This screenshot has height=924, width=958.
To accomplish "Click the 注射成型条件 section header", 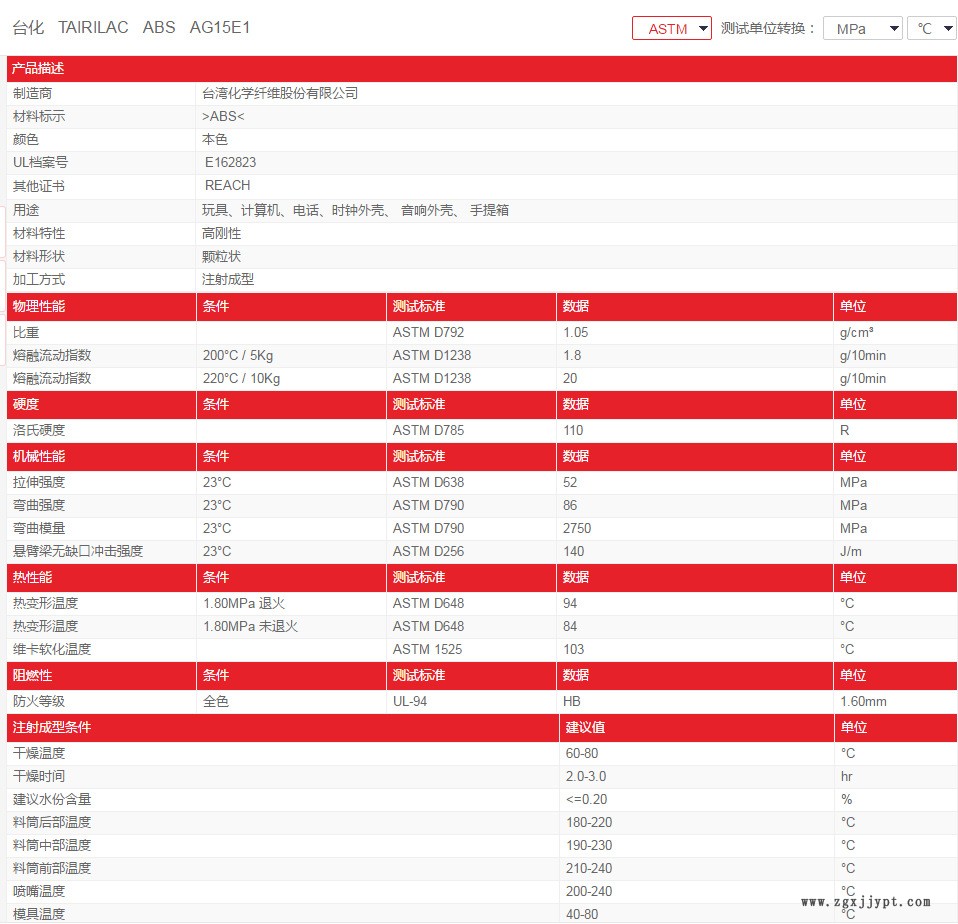I will 51,727.
